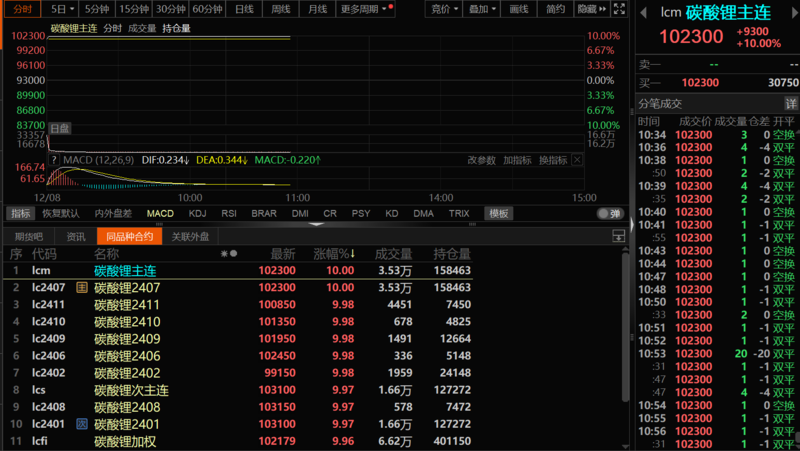
Task: Switch to the 关联外盘 tab
Action: click(x=190, y=237)
